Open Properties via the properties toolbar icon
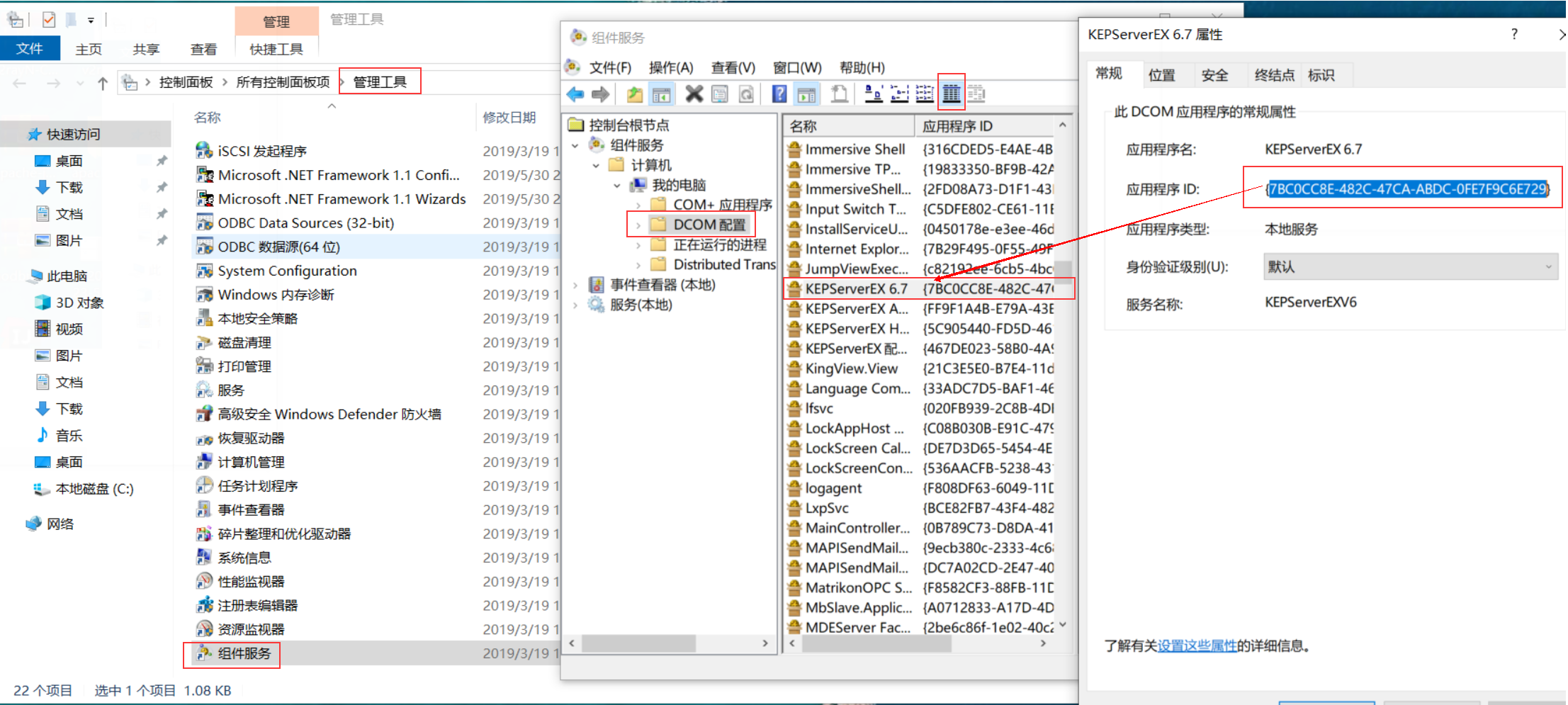Screen dimensions: 1568x705 (719, 94)
